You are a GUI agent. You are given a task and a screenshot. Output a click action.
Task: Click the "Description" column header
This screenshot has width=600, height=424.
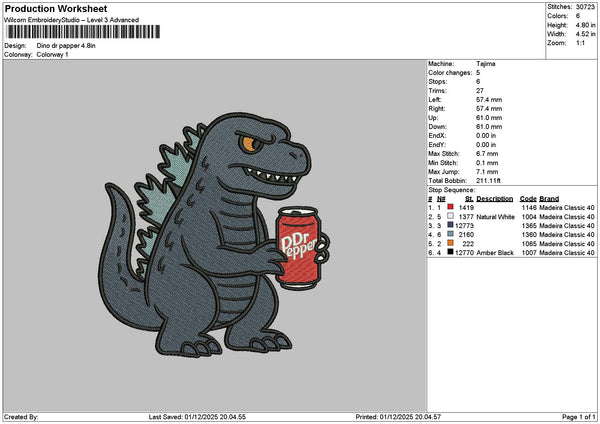tap(495, 199)
